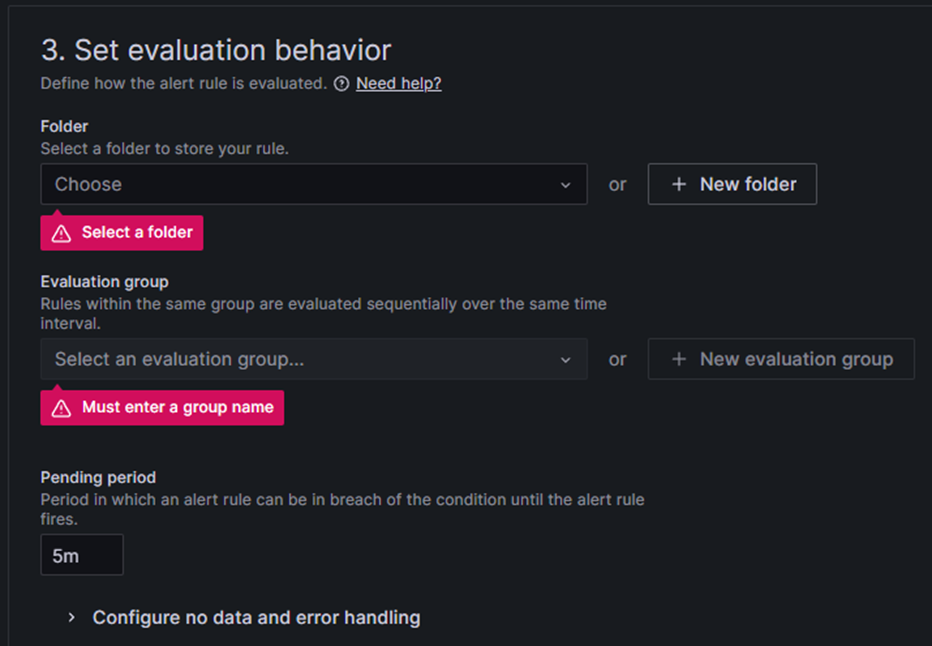
Task: Click the Evaluation group field label
Action: [105, 282]
